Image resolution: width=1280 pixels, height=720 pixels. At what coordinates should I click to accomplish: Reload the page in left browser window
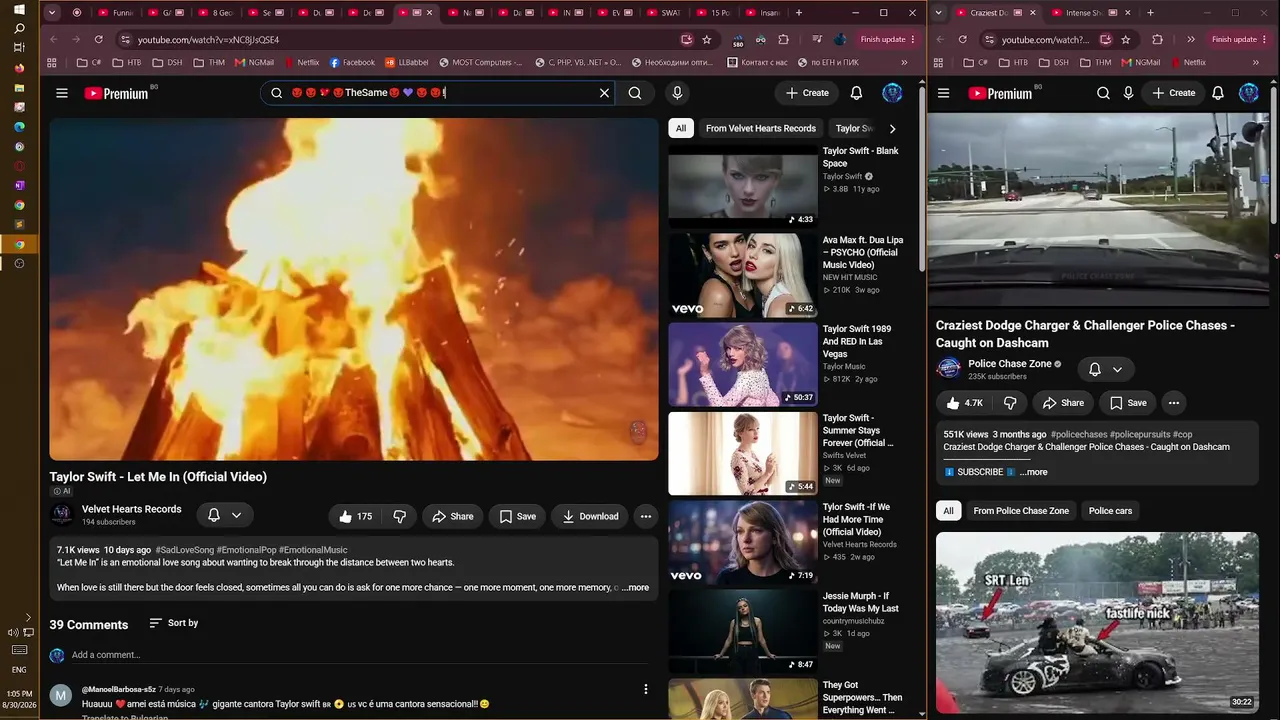tap(98, 40)
